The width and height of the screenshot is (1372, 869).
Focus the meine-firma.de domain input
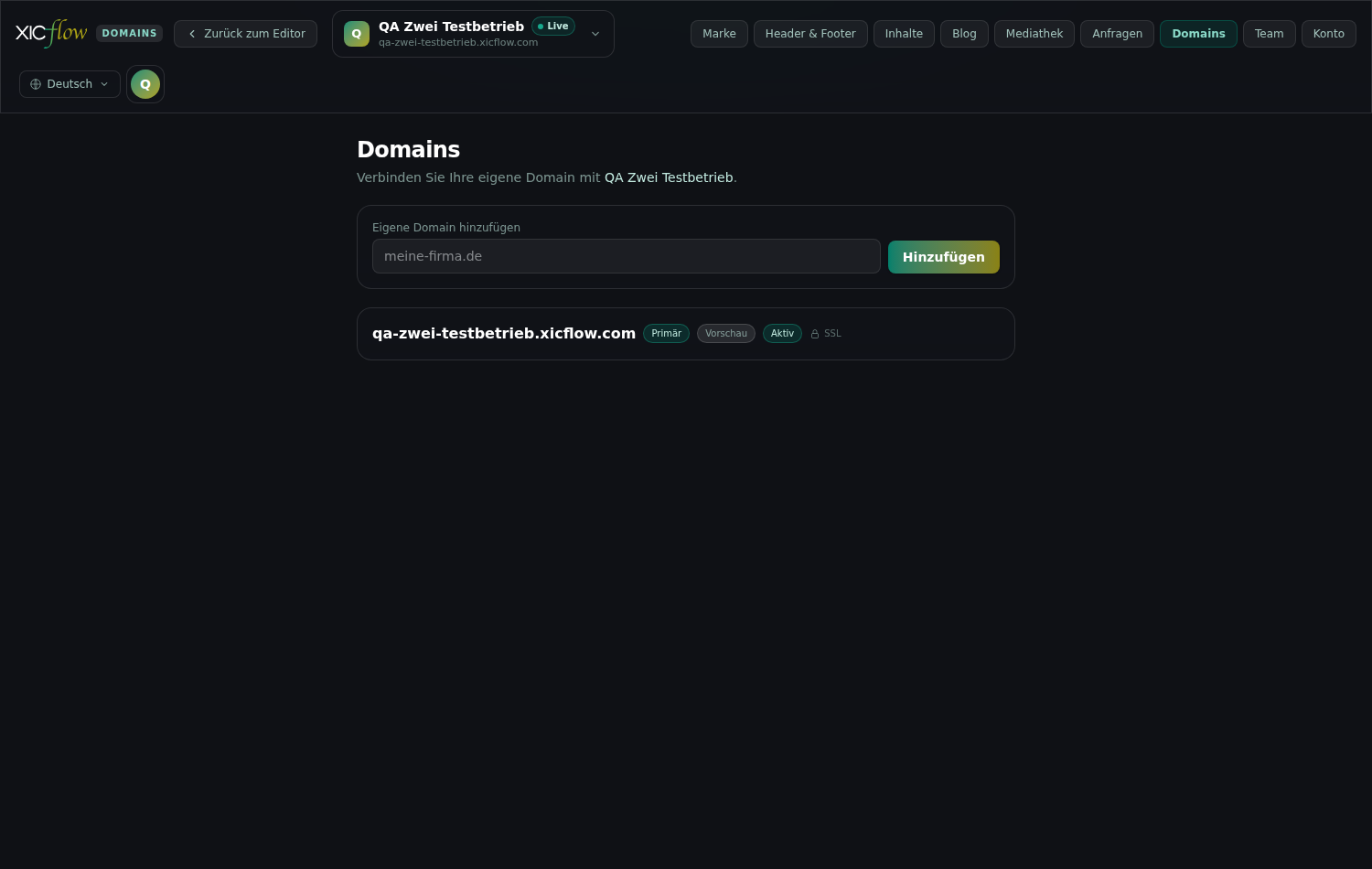[x=627, y=256]
